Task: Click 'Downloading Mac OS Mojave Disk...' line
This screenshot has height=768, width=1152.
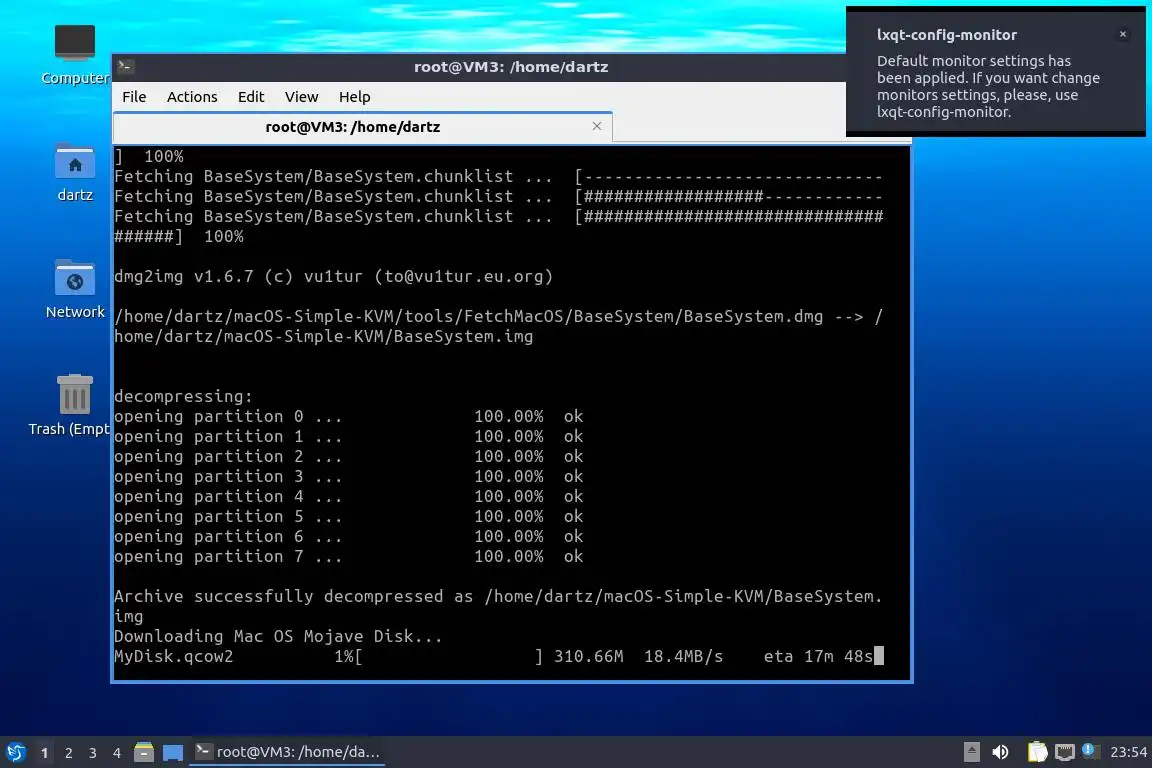Action: point(278,636)
